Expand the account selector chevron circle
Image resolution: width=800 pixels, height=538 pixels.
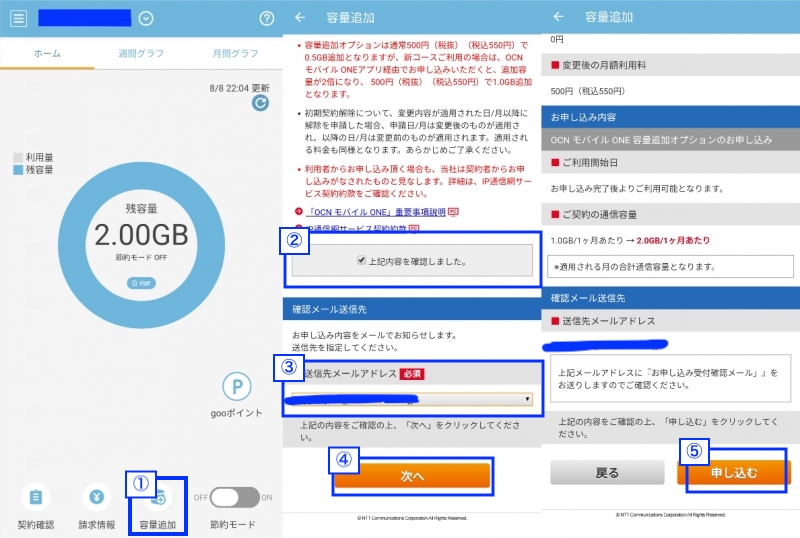(146, 18)
